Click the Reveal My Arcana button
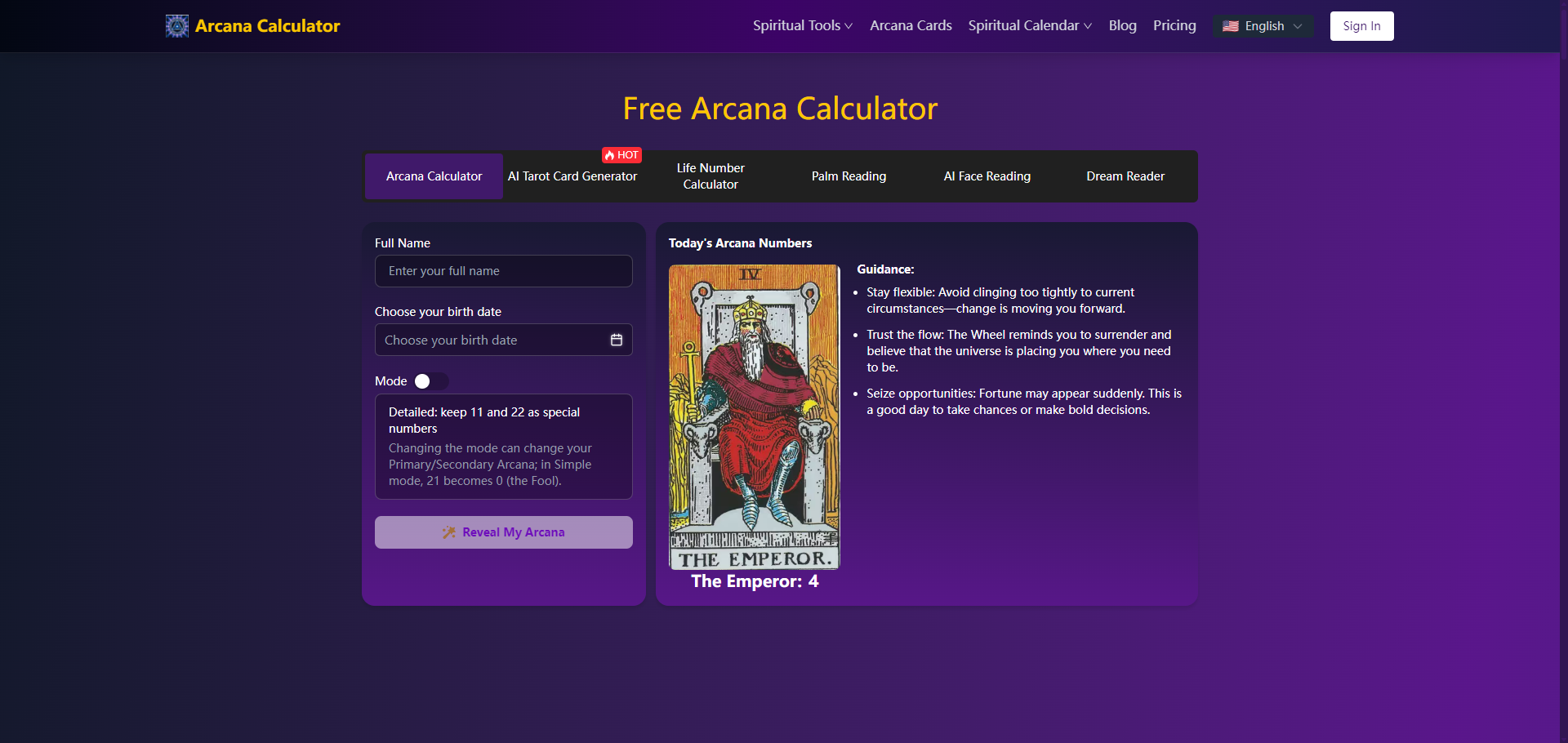This screenshot has height=743, width=1568. tap(504, 532)
